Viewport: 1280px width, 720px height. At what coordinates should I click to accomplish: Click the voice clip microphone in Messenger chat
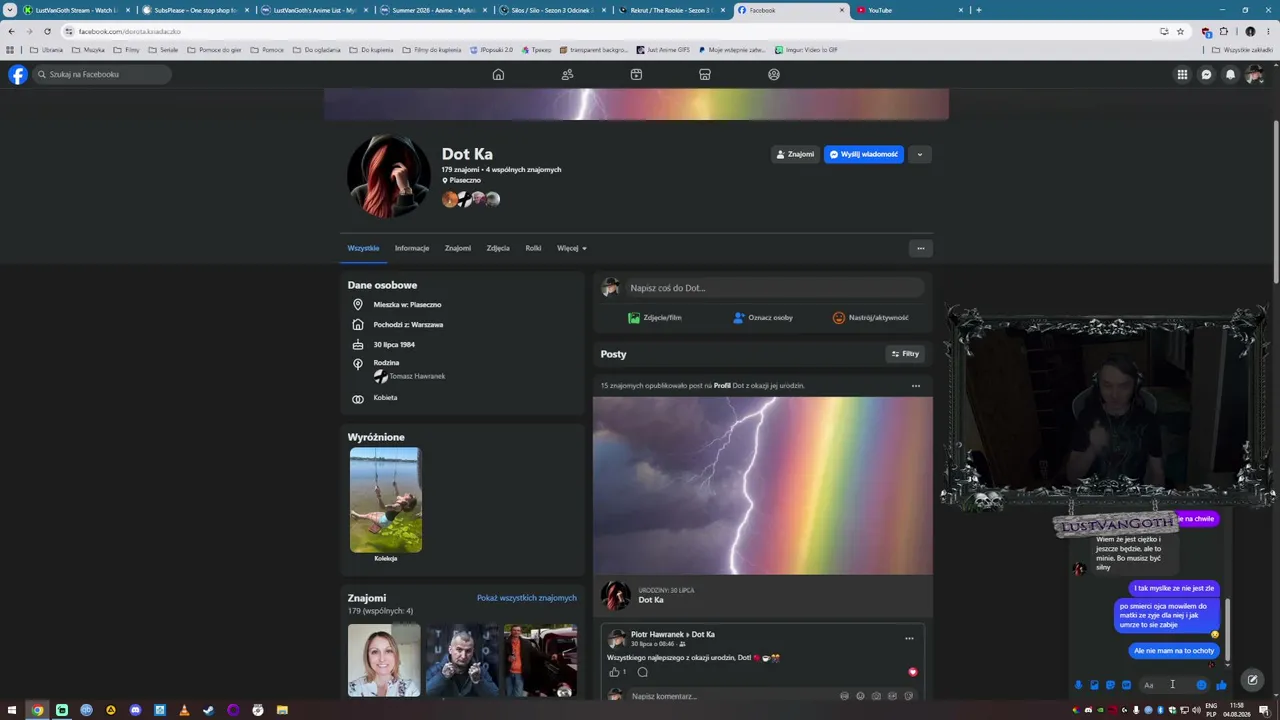click(1078, 685)
